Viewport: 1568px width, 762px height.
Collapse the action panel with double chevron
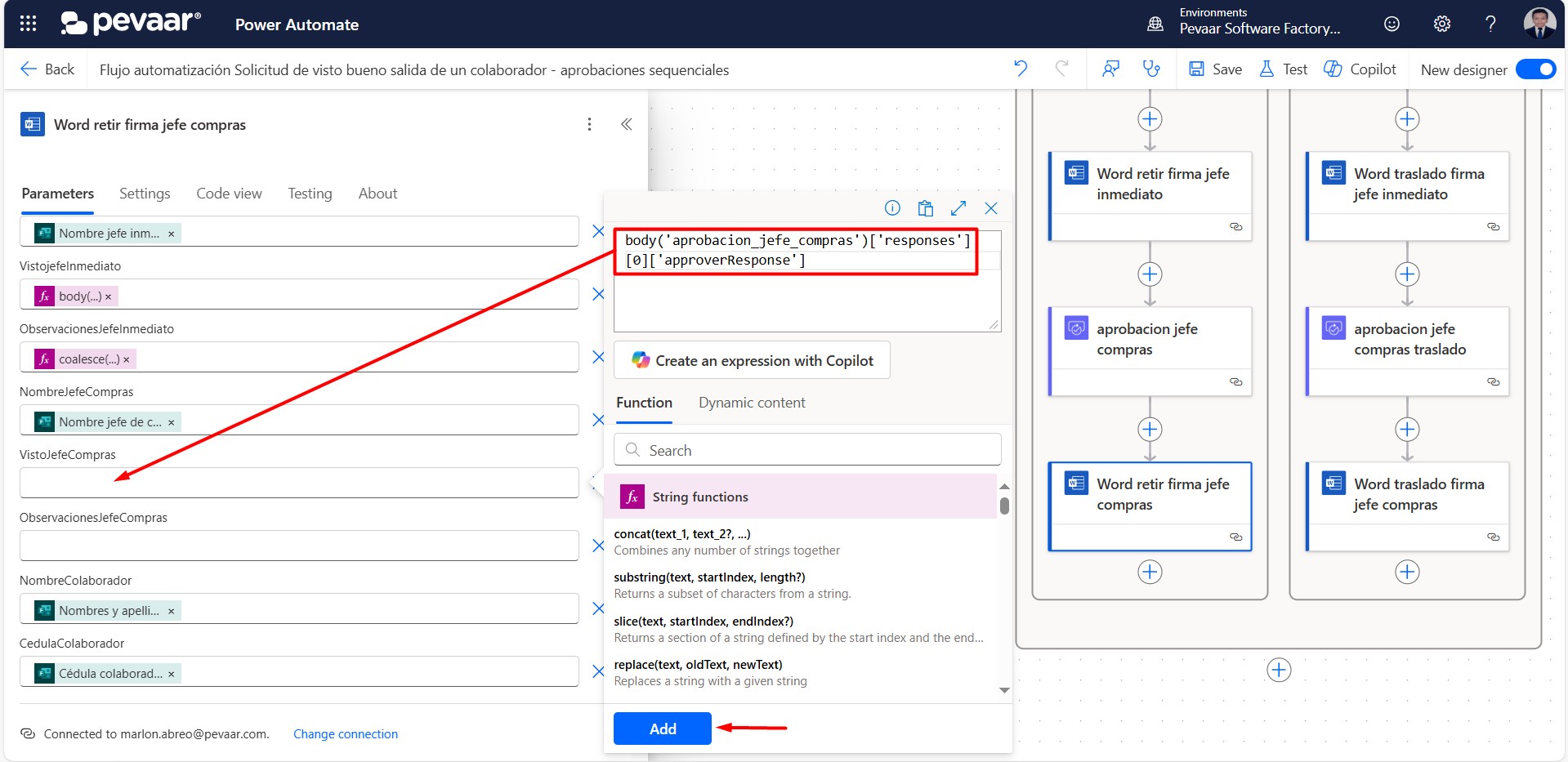[627, 124]
